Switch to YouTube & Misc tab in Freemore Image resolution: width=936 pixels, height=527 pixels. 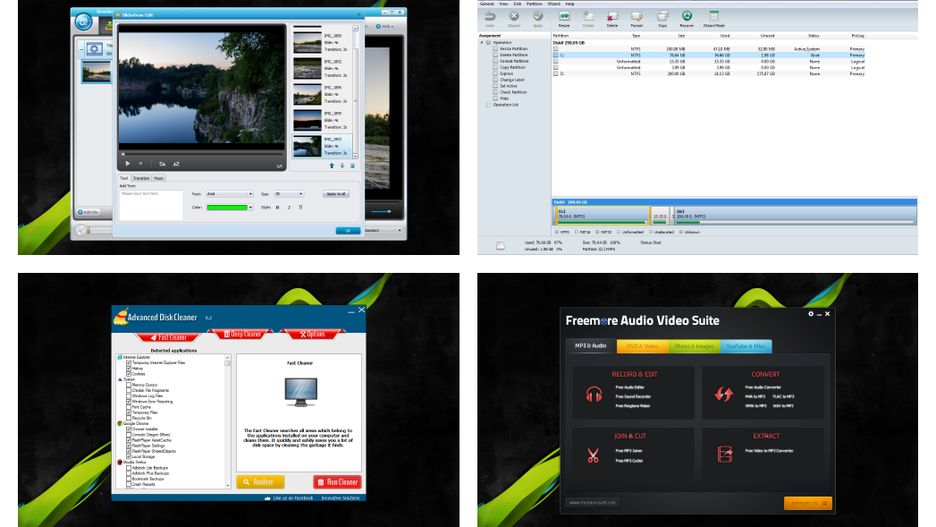(746, 346)
